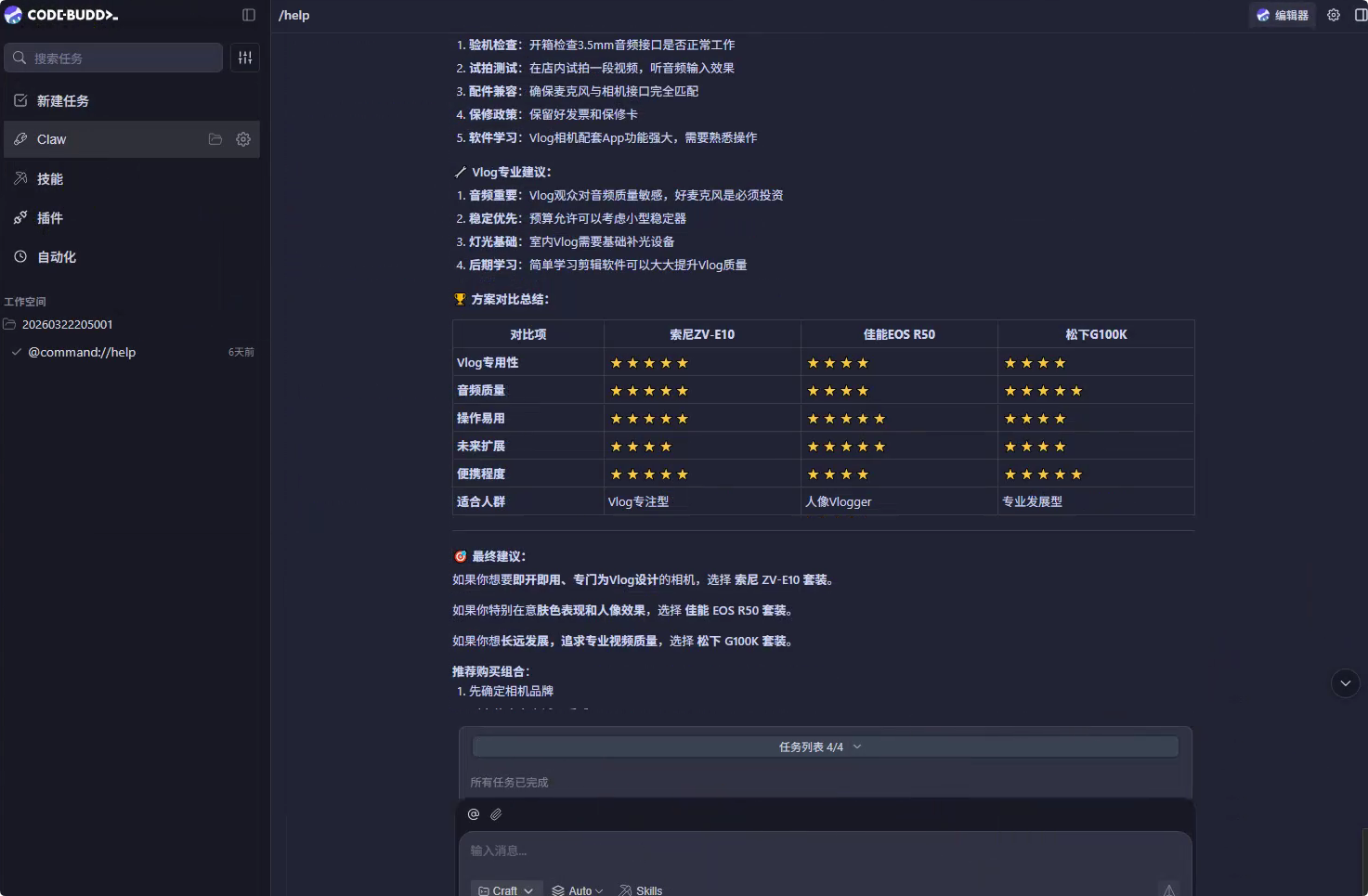This screenshot has width=1368, height=896.
Task: Click the Skills button
Action: tap(641, 890)
